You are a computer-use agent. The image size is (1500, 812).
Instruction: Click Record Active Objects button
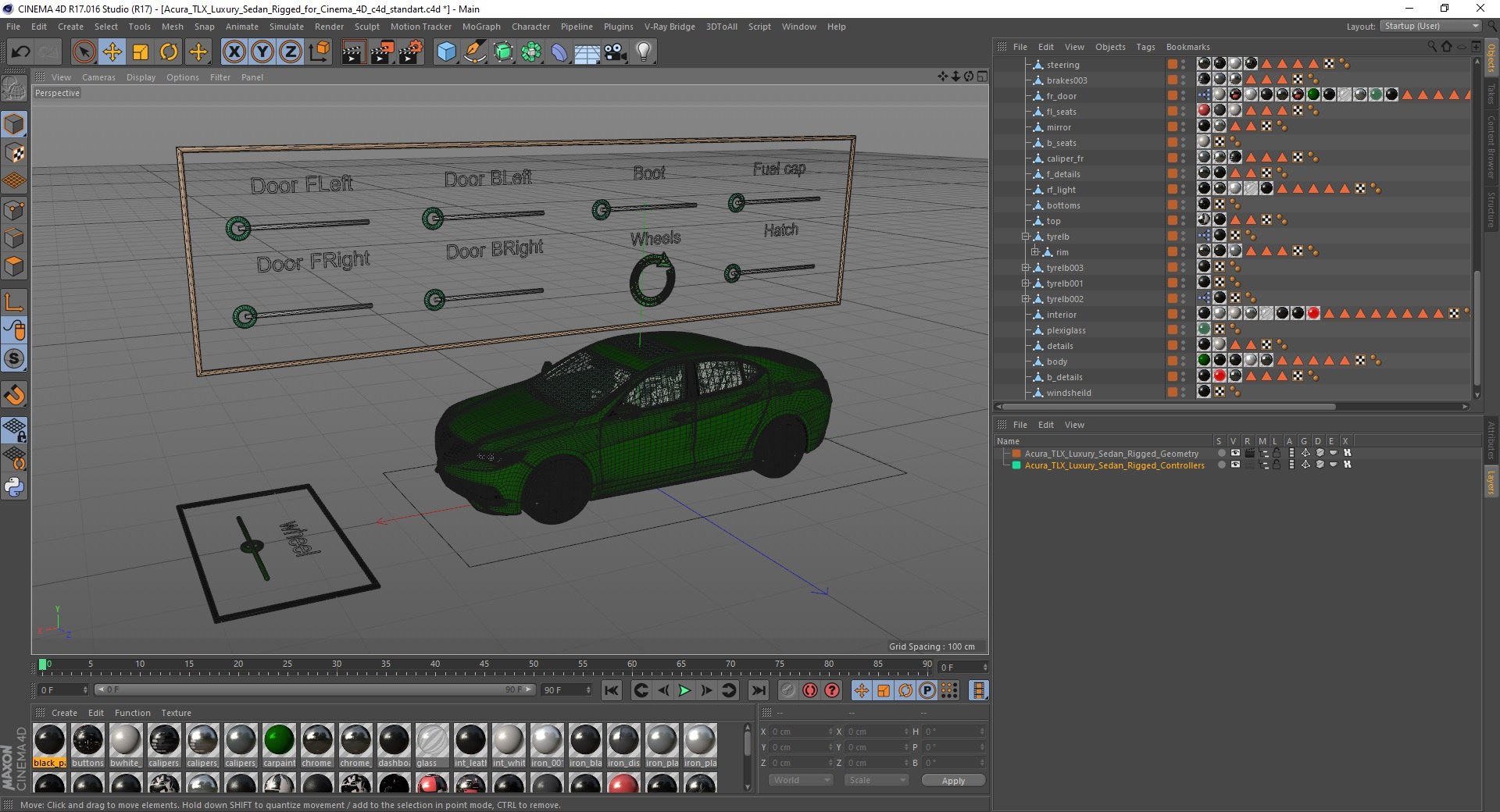pyautogui.click(x=788, y=690)
